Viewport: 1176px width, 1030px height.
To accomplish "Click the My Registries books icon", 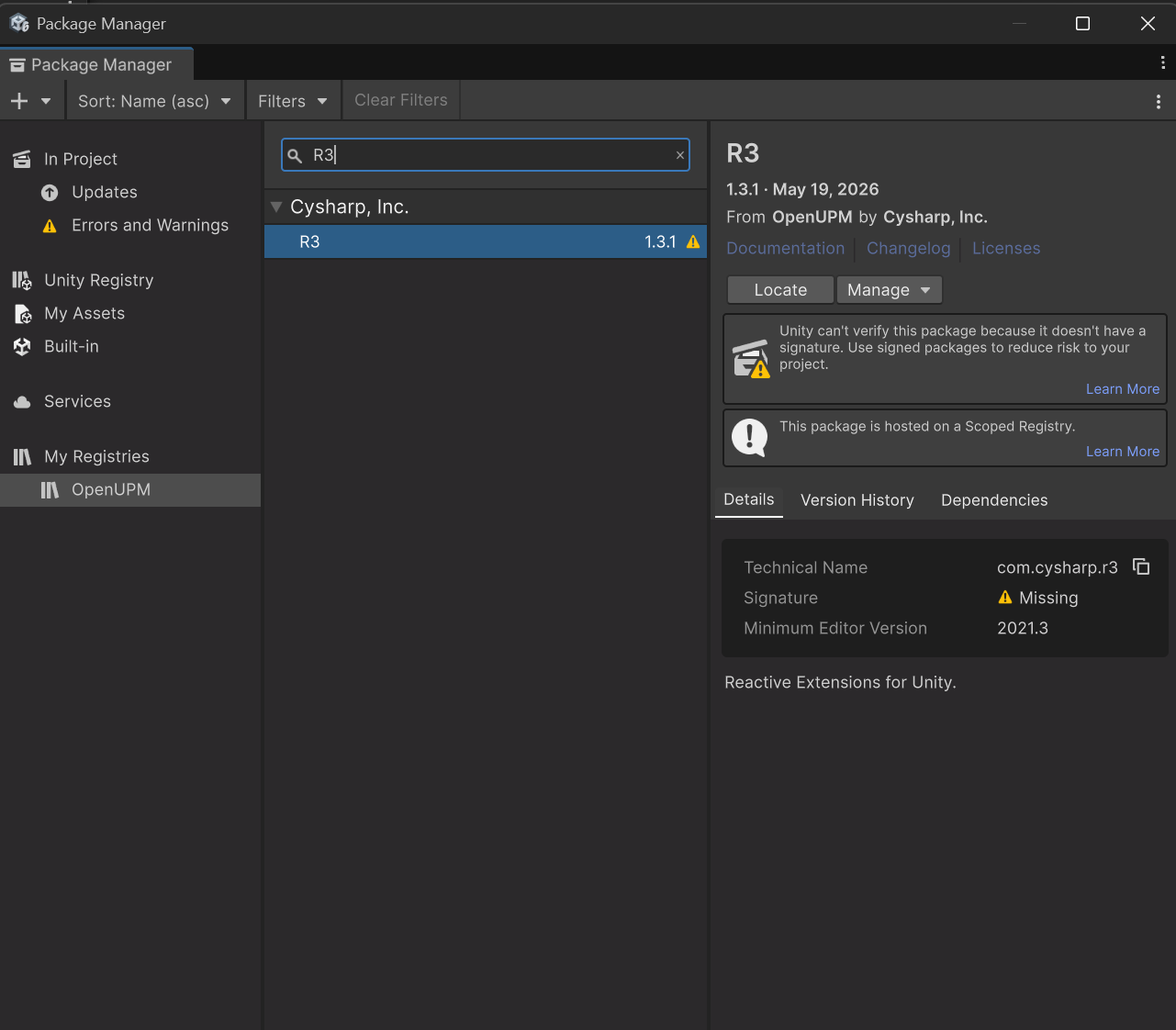I will pos(22,456).
